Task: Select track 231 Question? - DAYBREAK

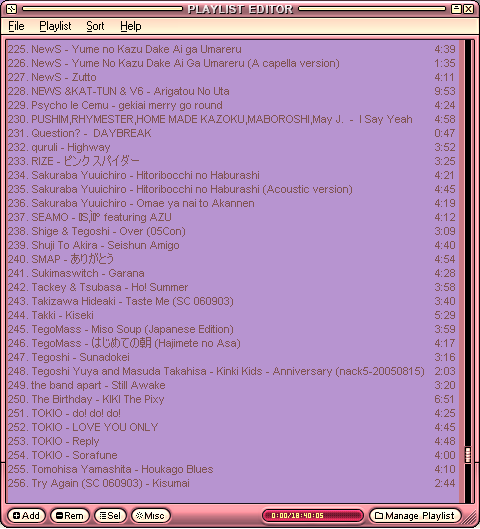Action: pyautogui.click(x=232, y=133)
